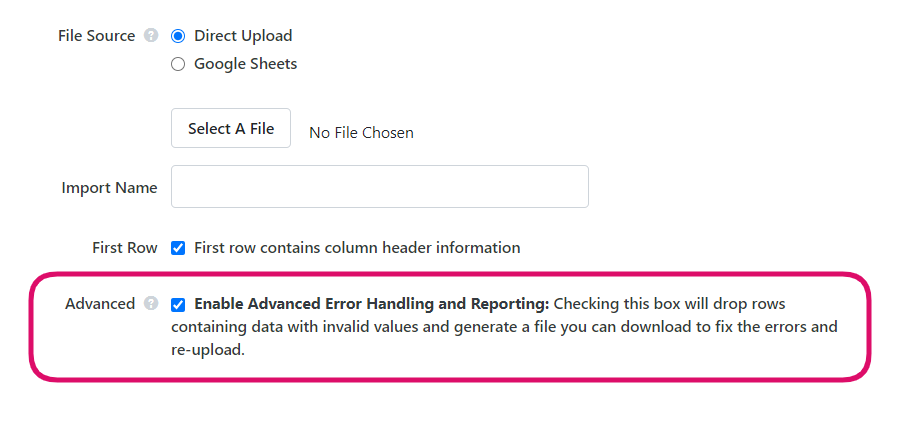The image size is (911, 448).
Task: Select the Direct Upload radio button
Action: coord(178,36)
